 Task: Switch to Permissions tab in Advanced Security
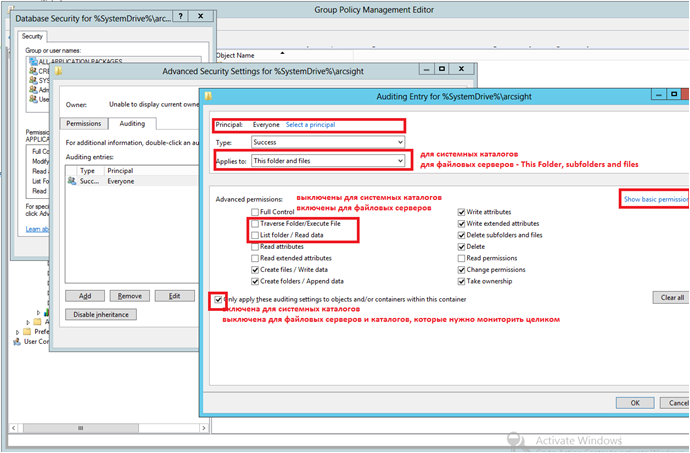(84, 124)
